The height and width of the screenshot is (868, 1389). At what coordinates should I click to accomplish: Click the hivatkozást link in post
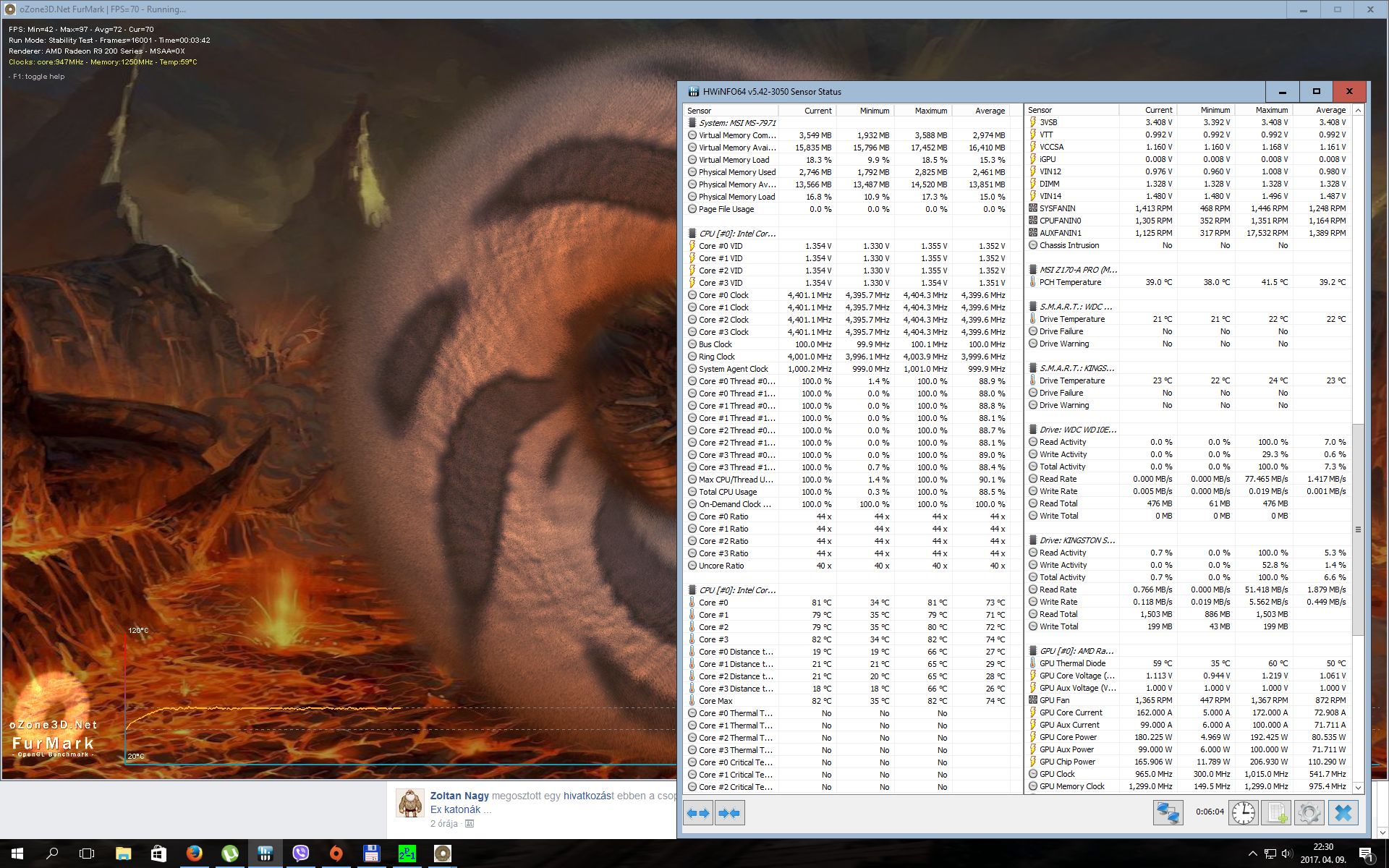pyautogui.click(x=588, y=796)
